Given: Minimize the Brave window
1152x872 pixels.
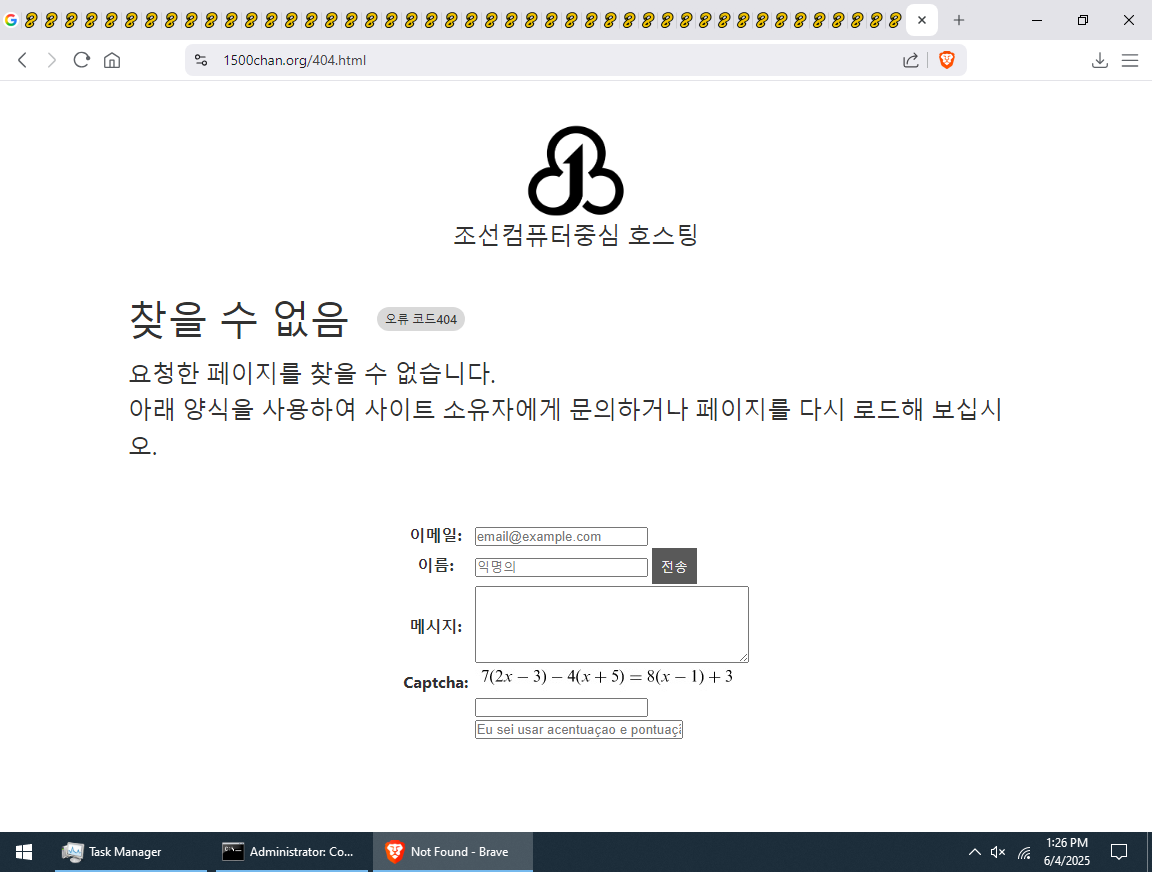Looking at the screenshot, I should click(1037, 20).
